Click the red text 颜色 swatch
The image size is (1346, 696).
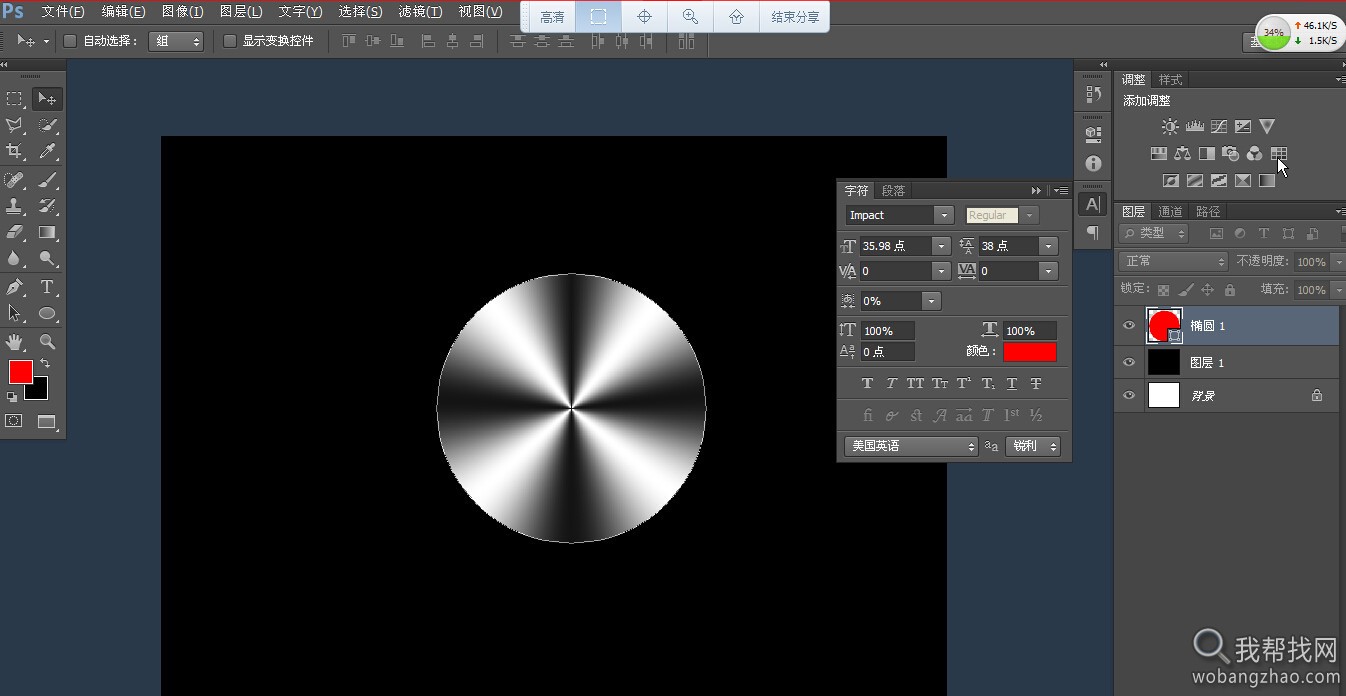[1030, 352]
